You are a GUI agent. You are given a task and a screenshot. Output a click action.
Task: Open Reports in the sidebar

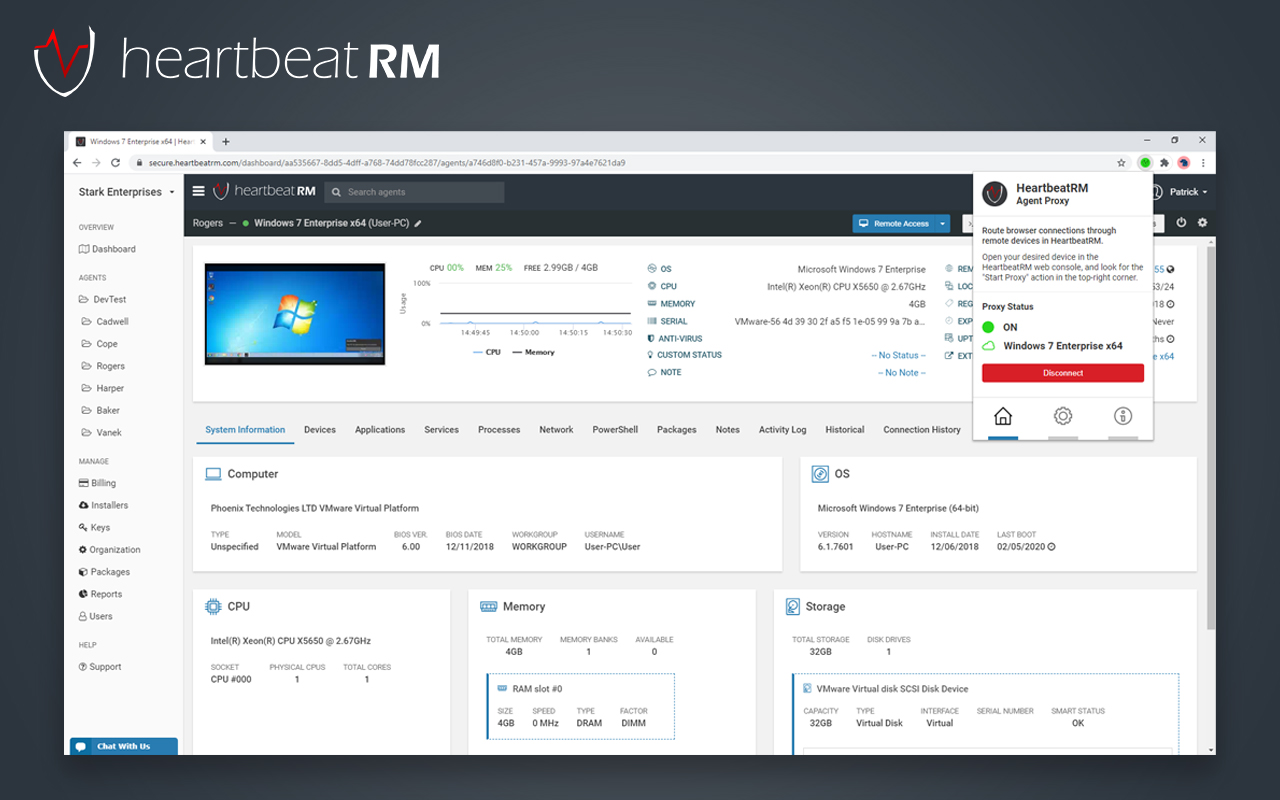(x=100, y=594)
